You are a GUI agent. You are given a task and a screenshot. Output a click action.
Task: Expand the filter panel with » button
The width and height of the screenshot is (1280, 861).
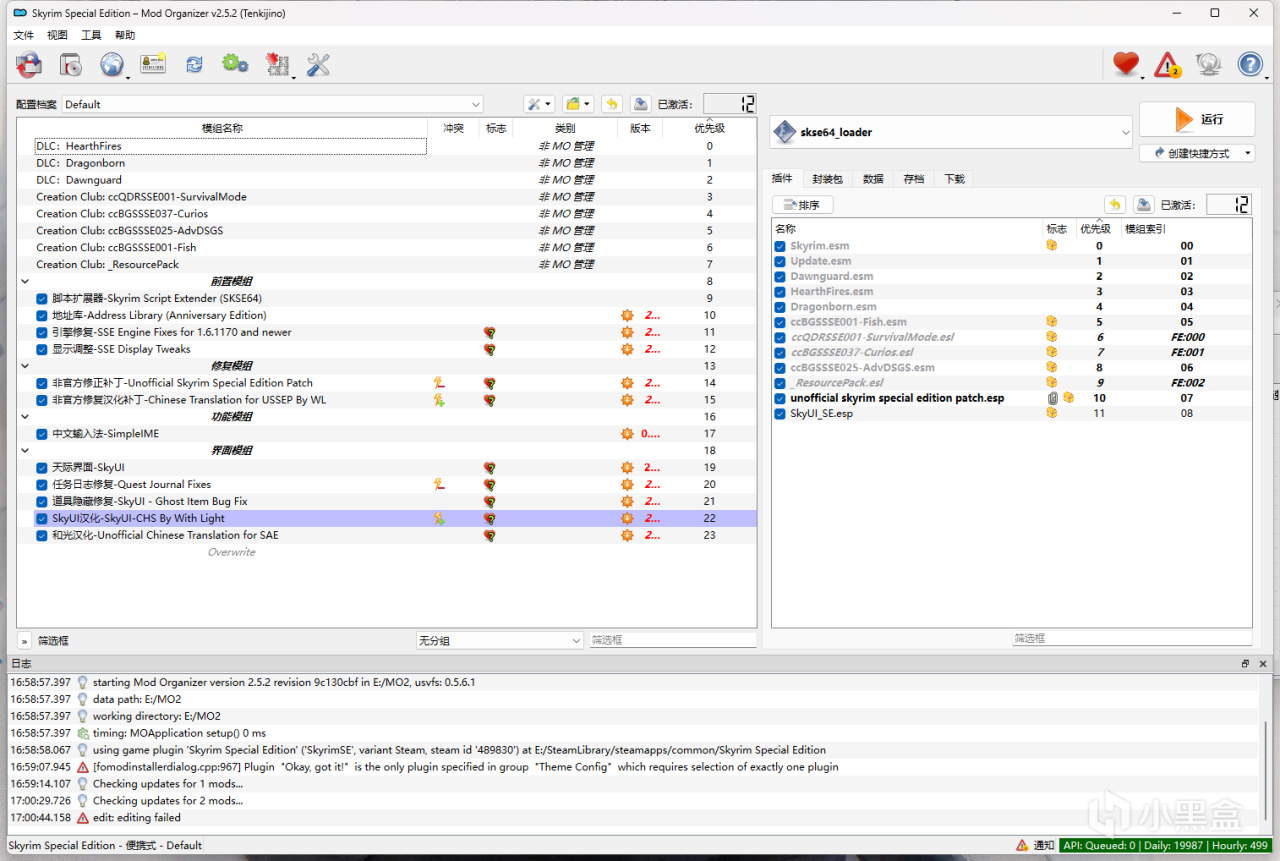coord(24,640)
